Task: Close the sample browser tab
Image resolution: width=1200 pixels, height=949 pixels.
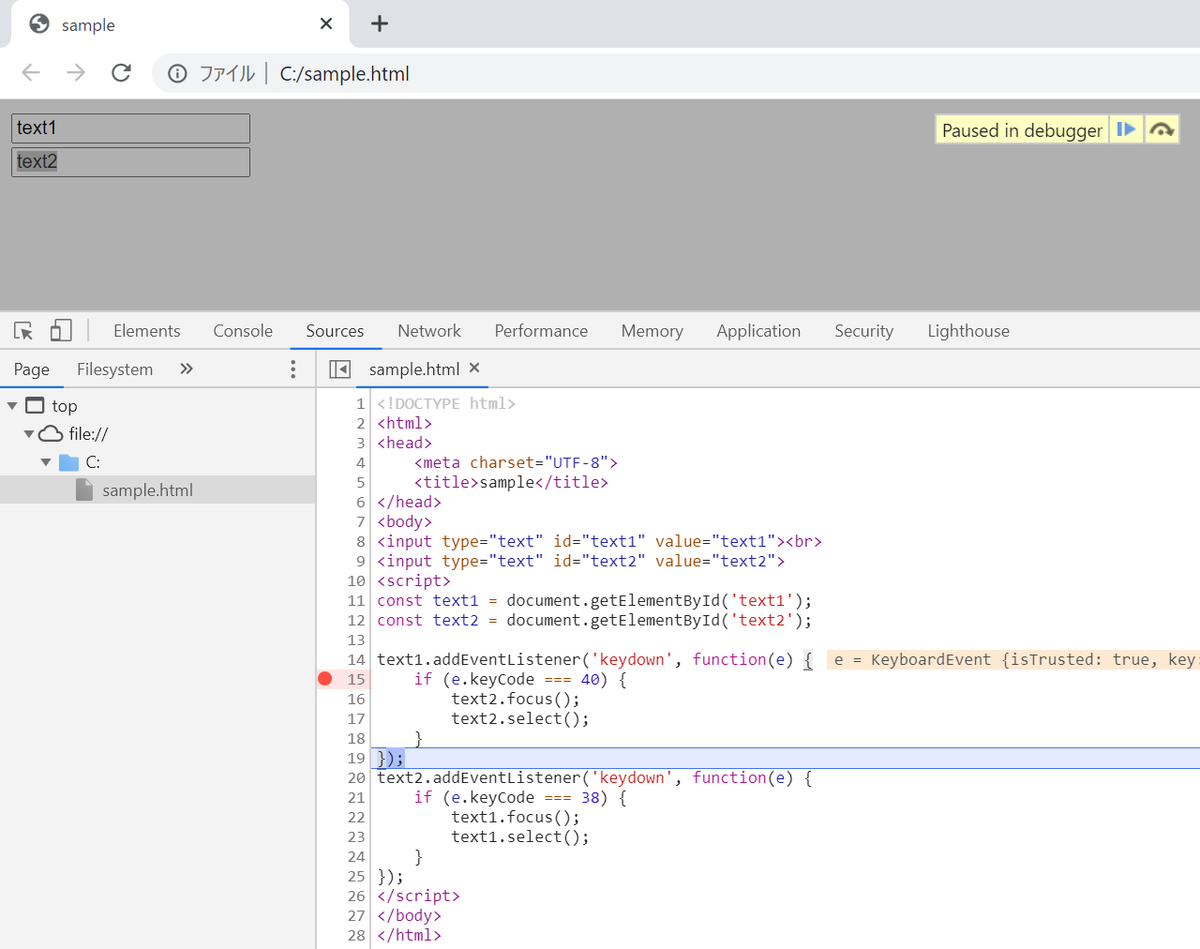Action: click(326, 24)
